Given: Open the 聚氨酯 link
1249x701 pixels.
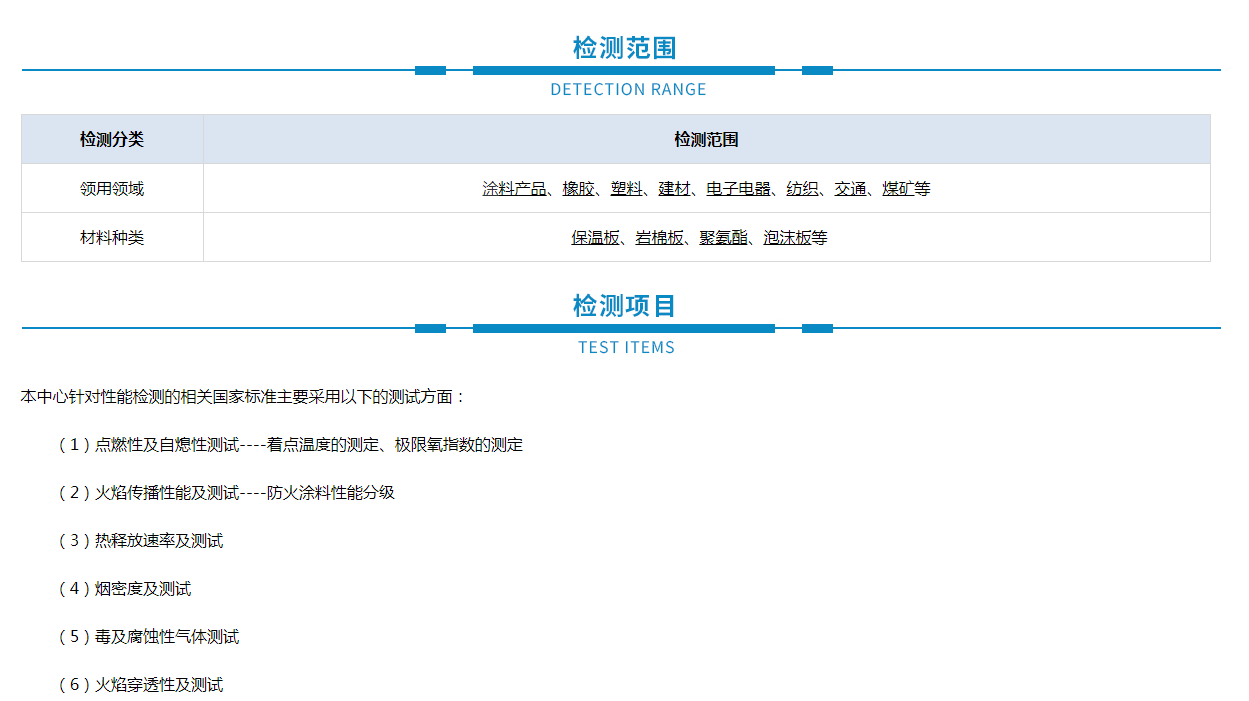Looking at the screenshot, I should point(723,238).
